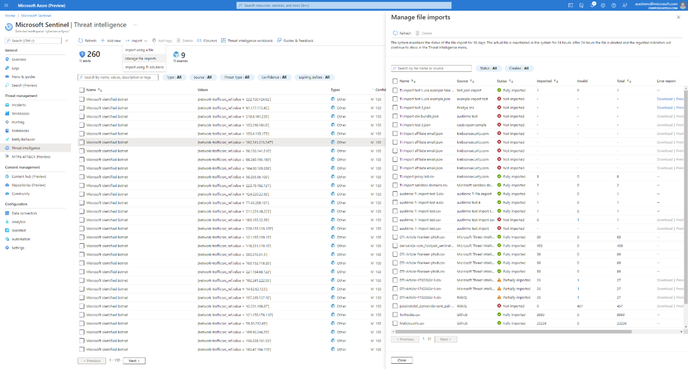Viewport: 688px width, 369px height.
Task: Follow the Microsoft Sentinel breadcrumb link
Action: pos(36,15)
